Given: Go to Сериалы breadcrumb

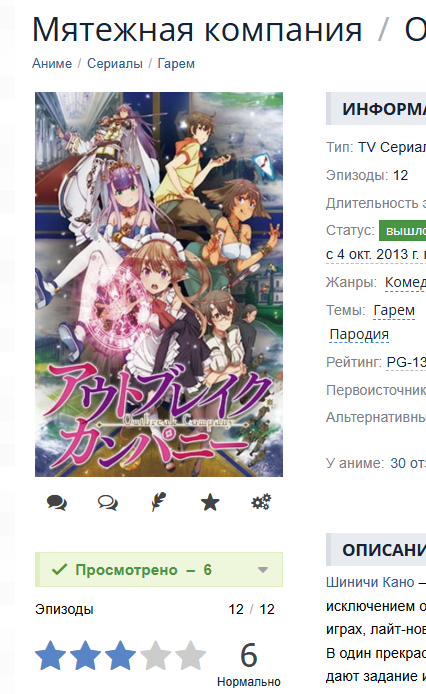Looking at the screenshot, I should tap(115, 64).
